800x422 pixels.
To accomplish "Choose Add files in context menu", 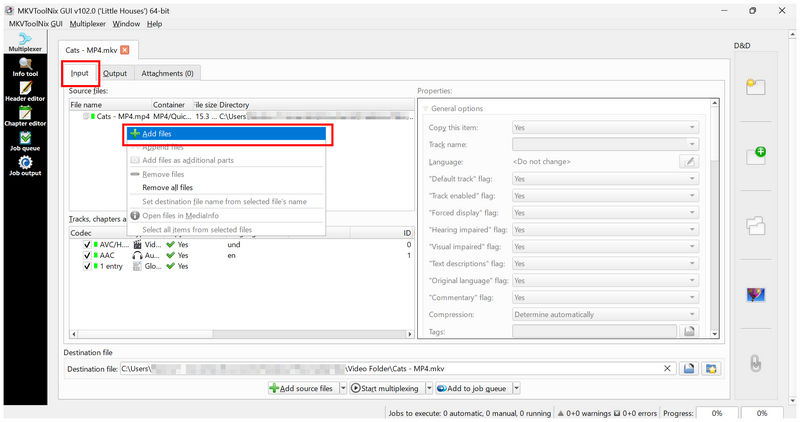I will 227,134.
